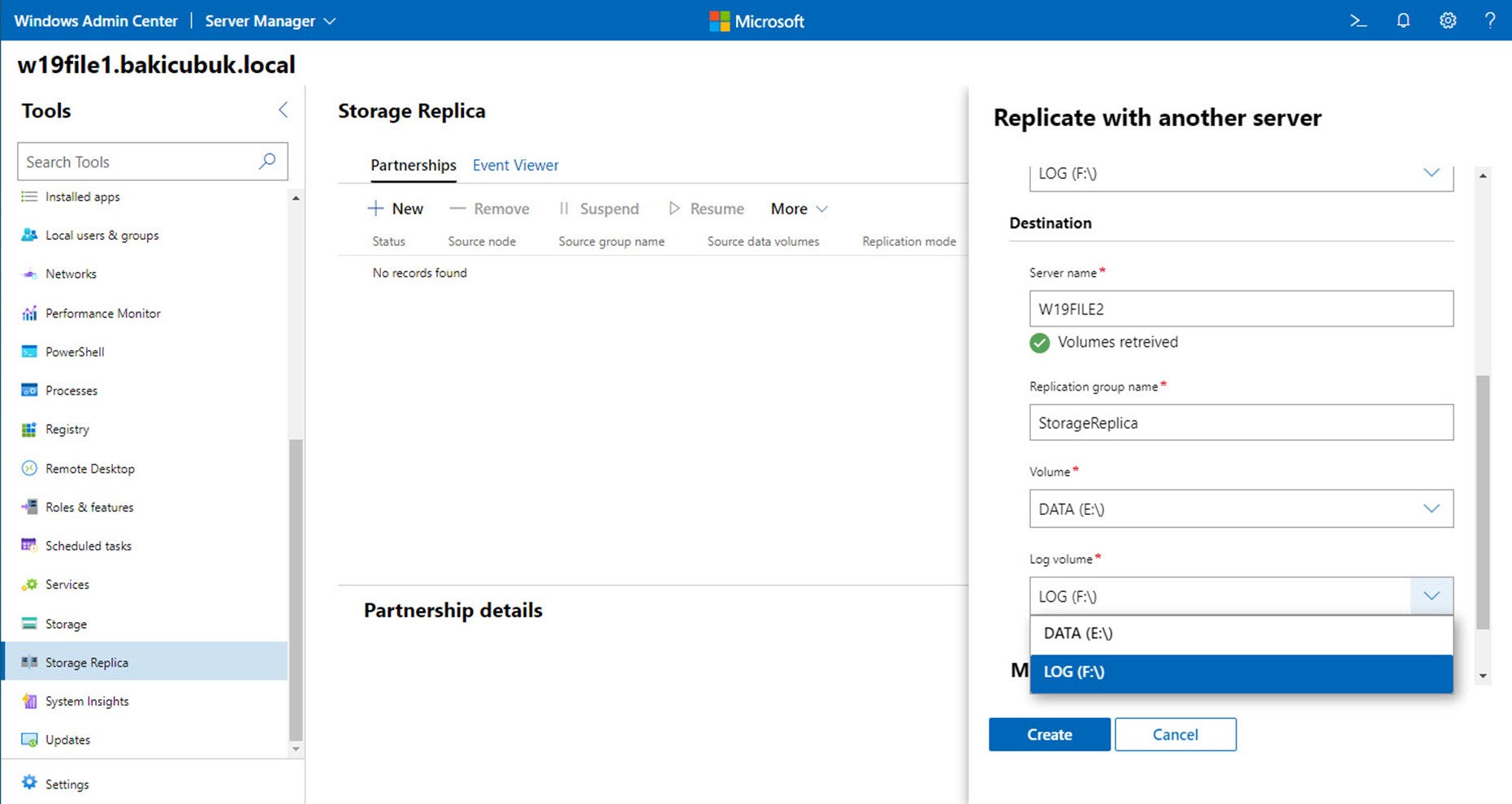Click the search magnifier in Search Tools

[x=267, y=161]
